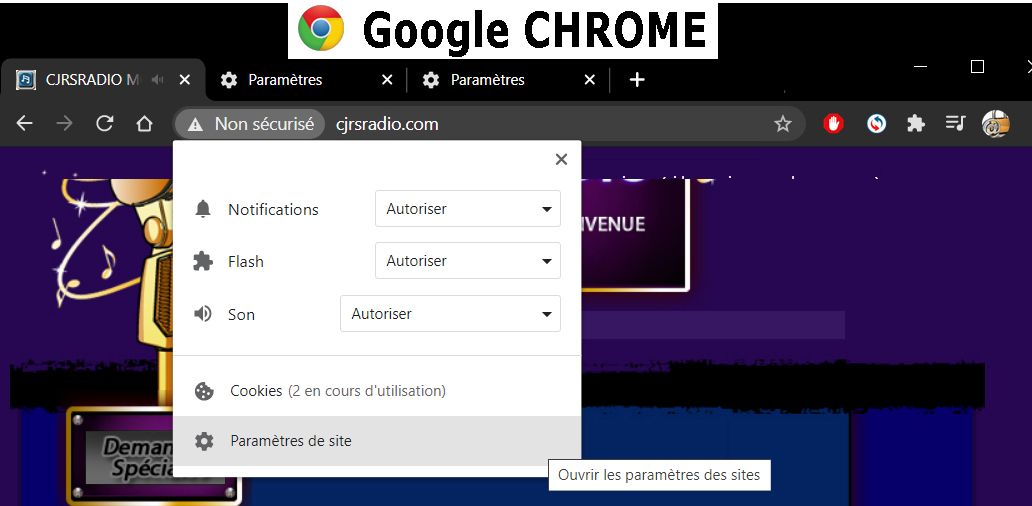
Task: Bookmark this page with the star icon
Action: [x=783, y=124]
